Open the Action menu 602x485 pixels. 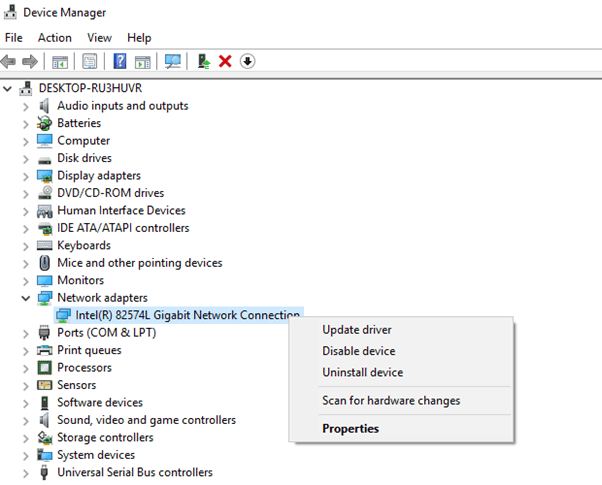point(54,38)
